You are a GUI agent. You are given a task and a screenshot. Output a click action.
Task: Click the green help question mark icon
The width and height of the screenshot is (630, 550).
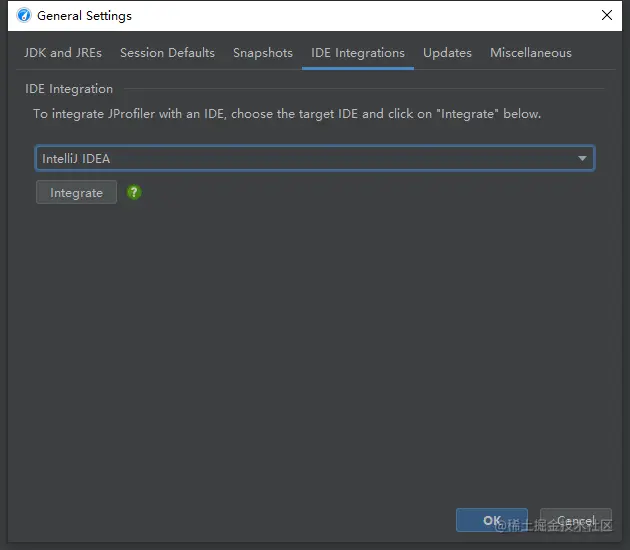point(134,192)
